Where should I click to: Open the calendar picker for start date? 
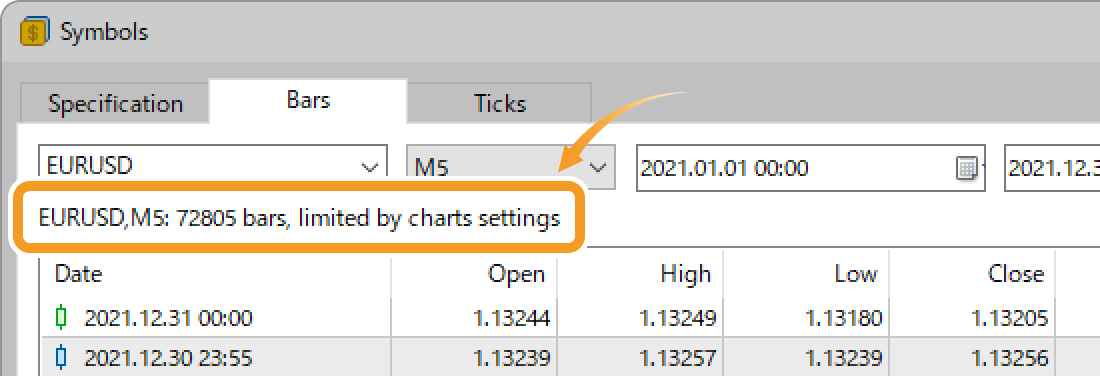[967, 168]
